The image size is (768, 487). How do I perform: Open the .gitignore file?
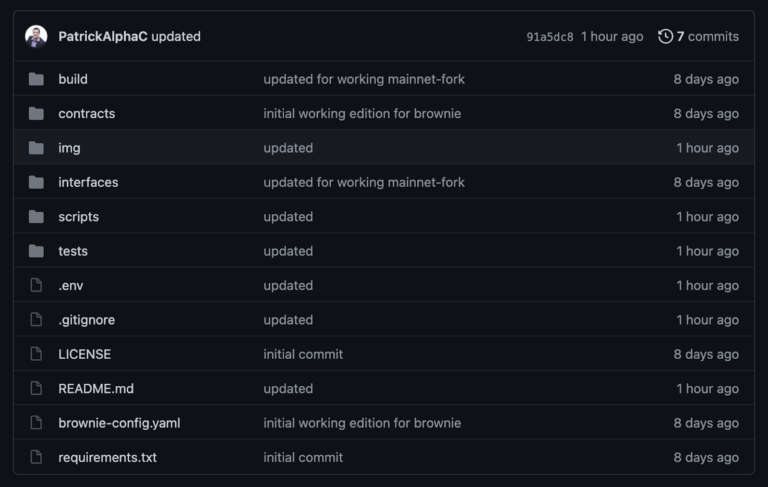tap(86, 320)
